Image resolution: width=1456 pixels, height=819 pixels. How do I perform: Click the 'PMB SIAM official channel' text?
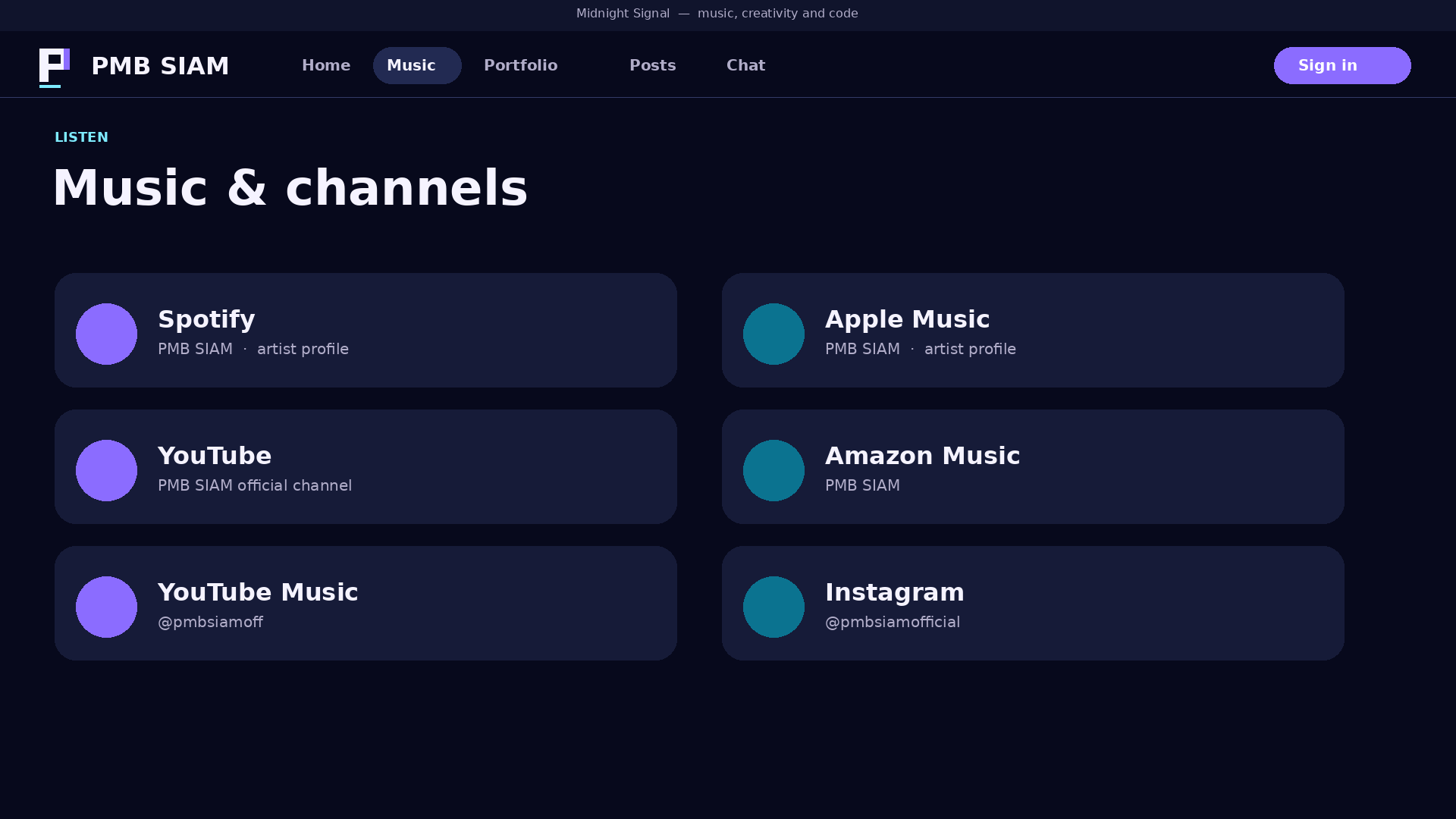coord(255,485)
